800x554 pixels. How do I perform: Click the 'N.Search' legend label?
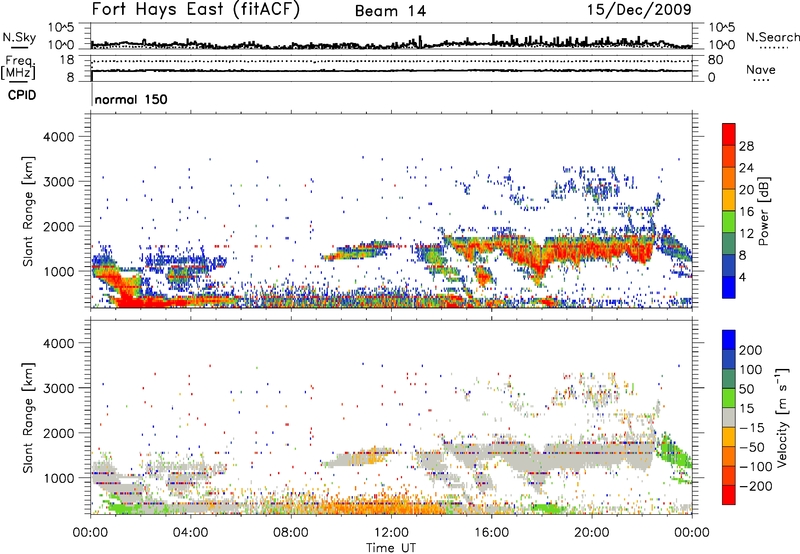pos(773,37)
